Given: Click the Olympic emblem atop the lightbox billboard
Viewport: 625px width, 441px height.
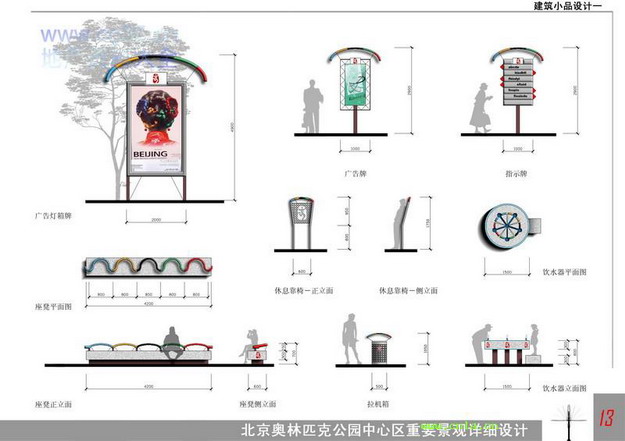Looking at the screenshot, I should tap(156, 78).
